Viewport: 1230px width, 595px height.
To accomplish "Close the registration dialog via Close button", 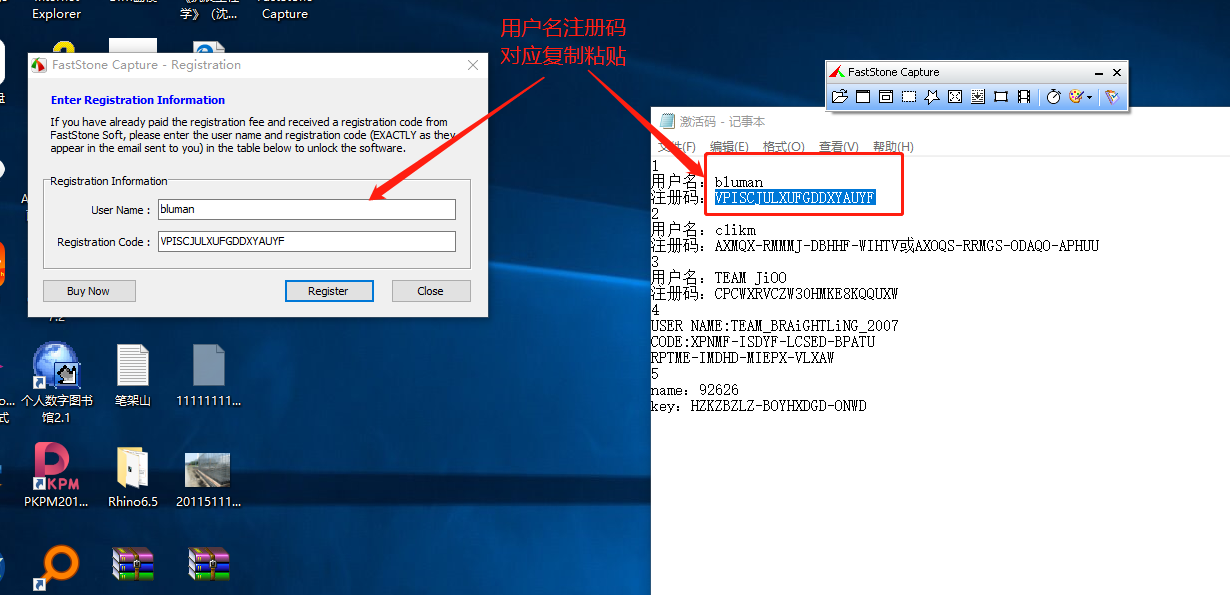I will coord(431,290).
